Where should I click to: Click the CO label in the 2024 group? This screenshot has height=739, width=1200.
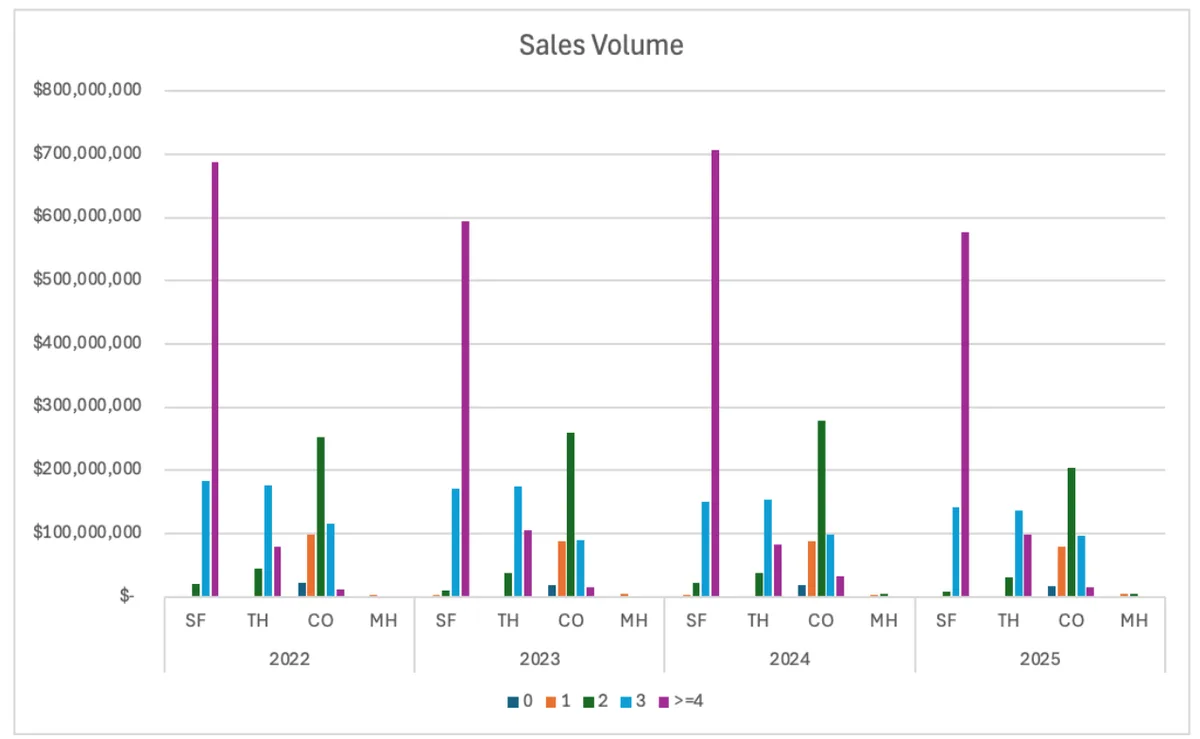point(821,621)
